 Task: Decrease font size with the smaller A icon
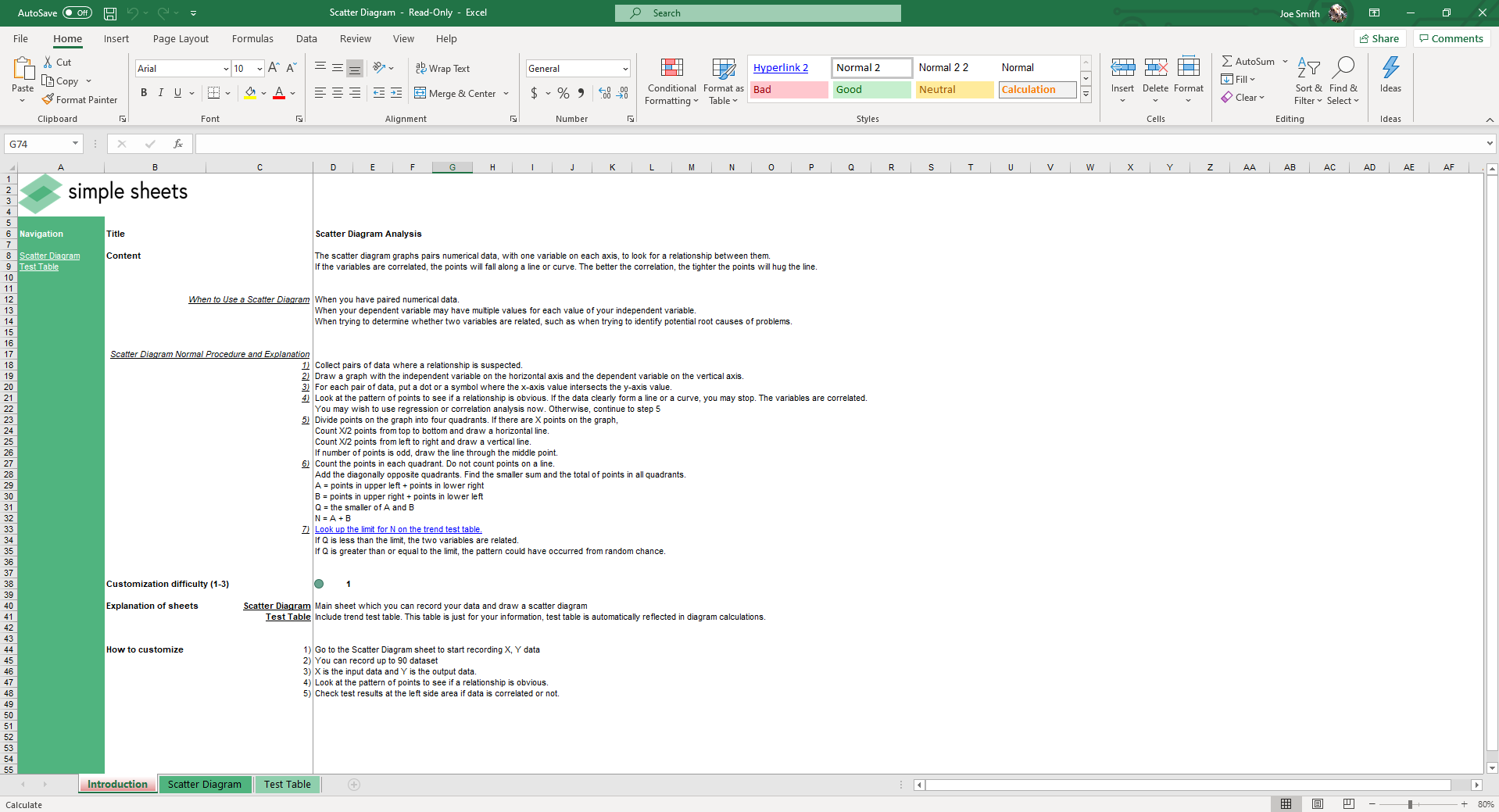(x=291, y=69)
